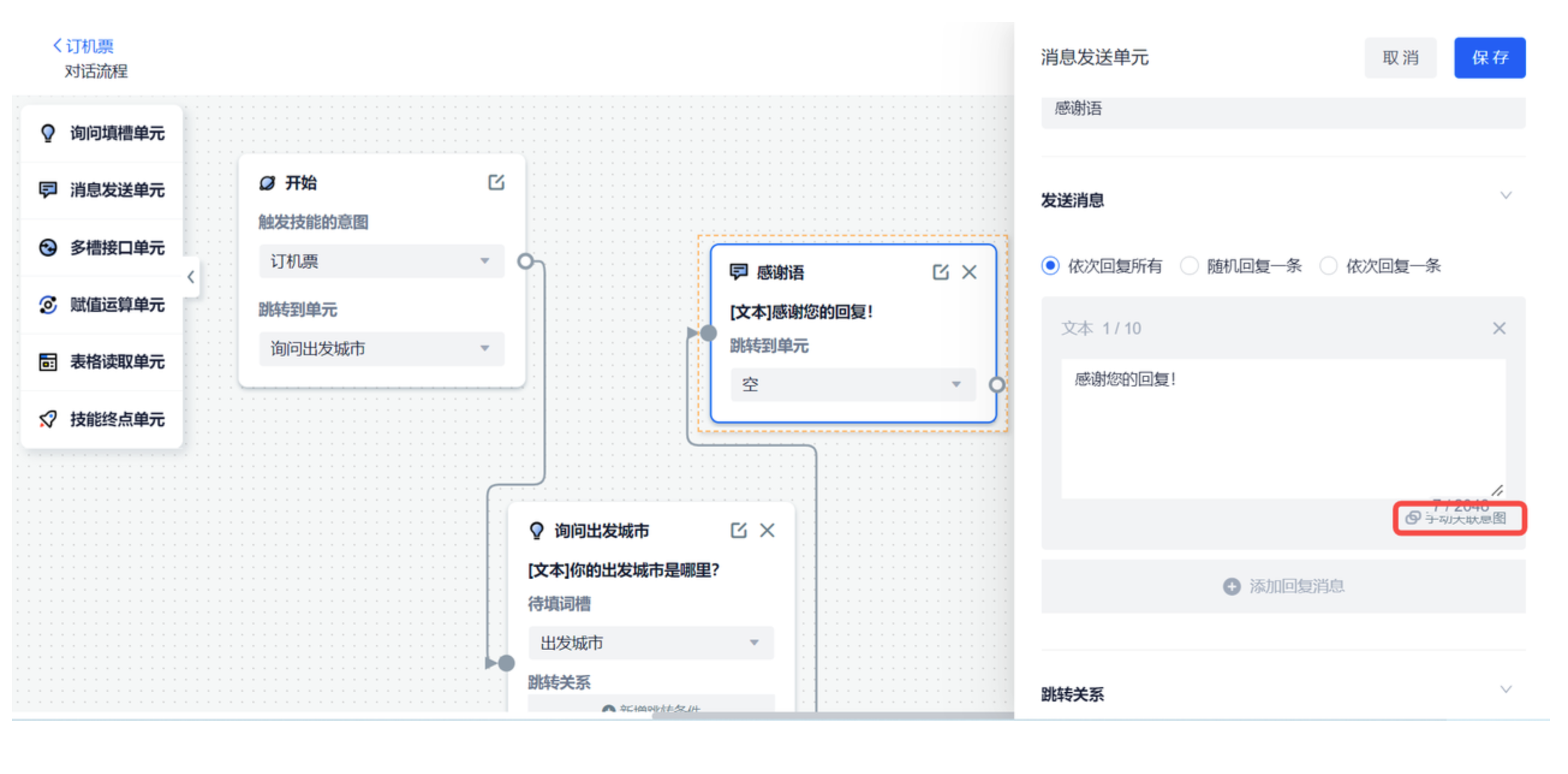Image resolution: width=1568 pixels, height=774 pixels.
Task: Click the 技能终点单元 rocket icon
Action: point(47,419)
